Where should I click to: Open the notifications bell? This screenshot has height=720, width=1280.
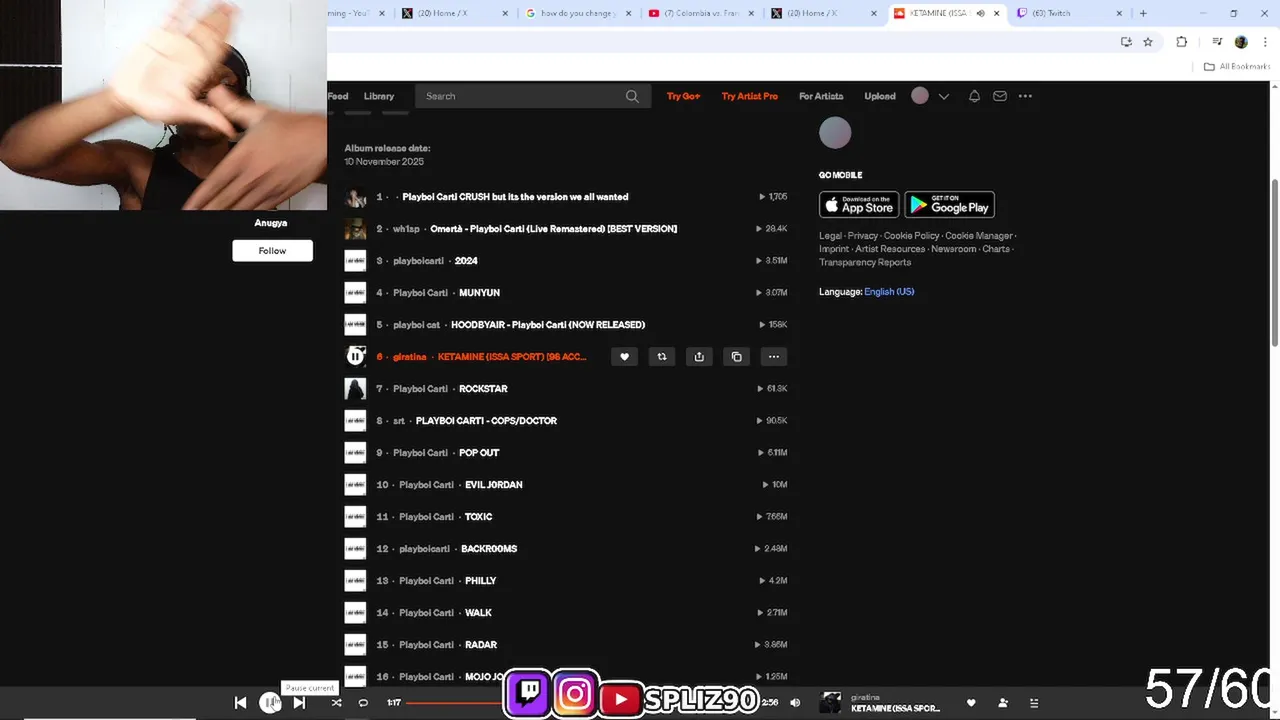pyautogui.click(x=974, y=96)
